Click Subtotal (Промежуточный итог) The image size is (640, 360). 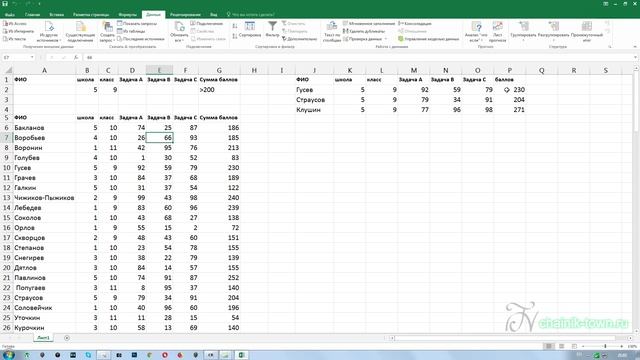click(587, 32)
